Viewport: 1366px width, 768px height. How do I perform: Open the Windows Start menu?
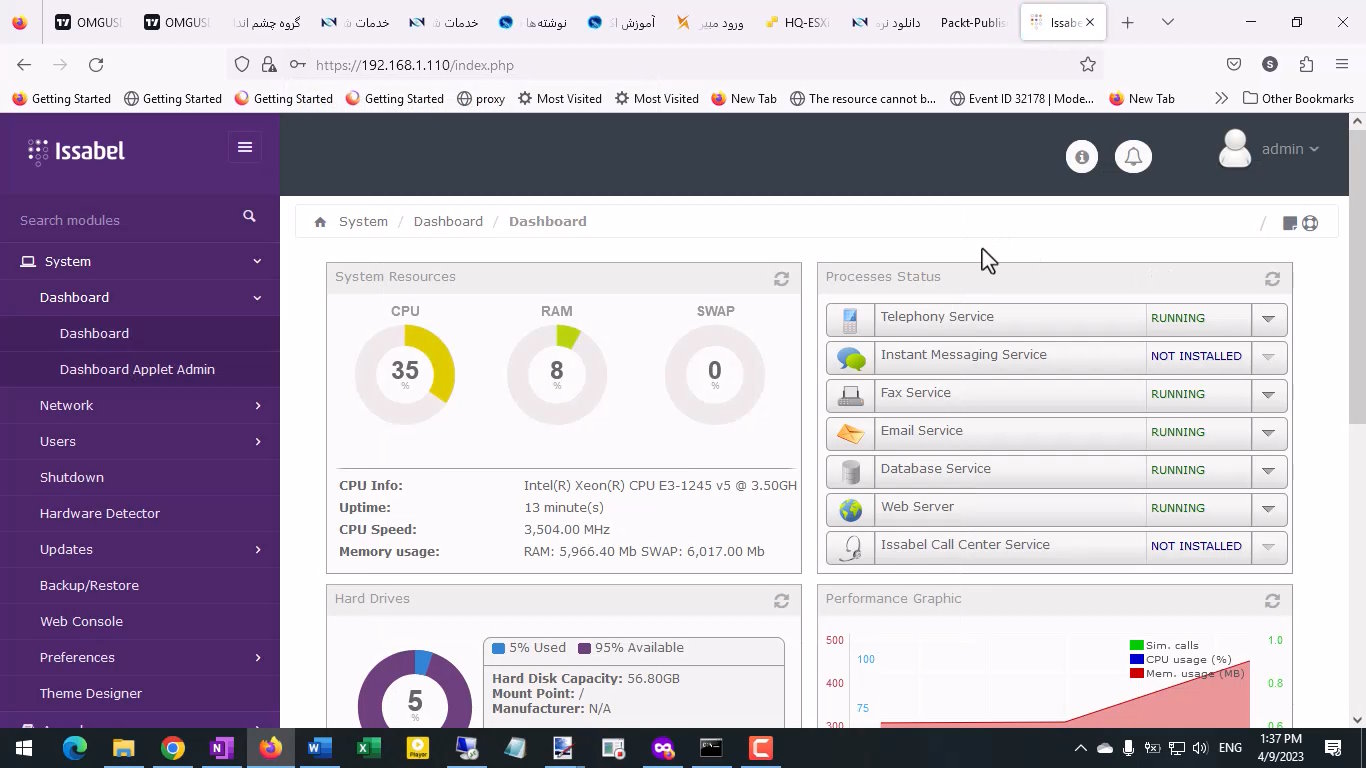(23, 748)
